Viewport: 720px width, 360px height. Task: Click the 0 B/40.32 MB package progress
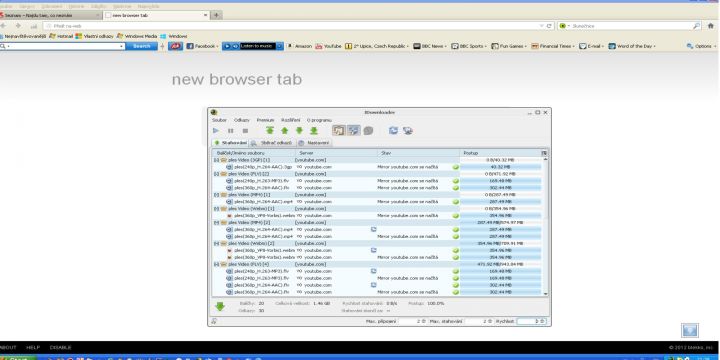pos(500,160)
